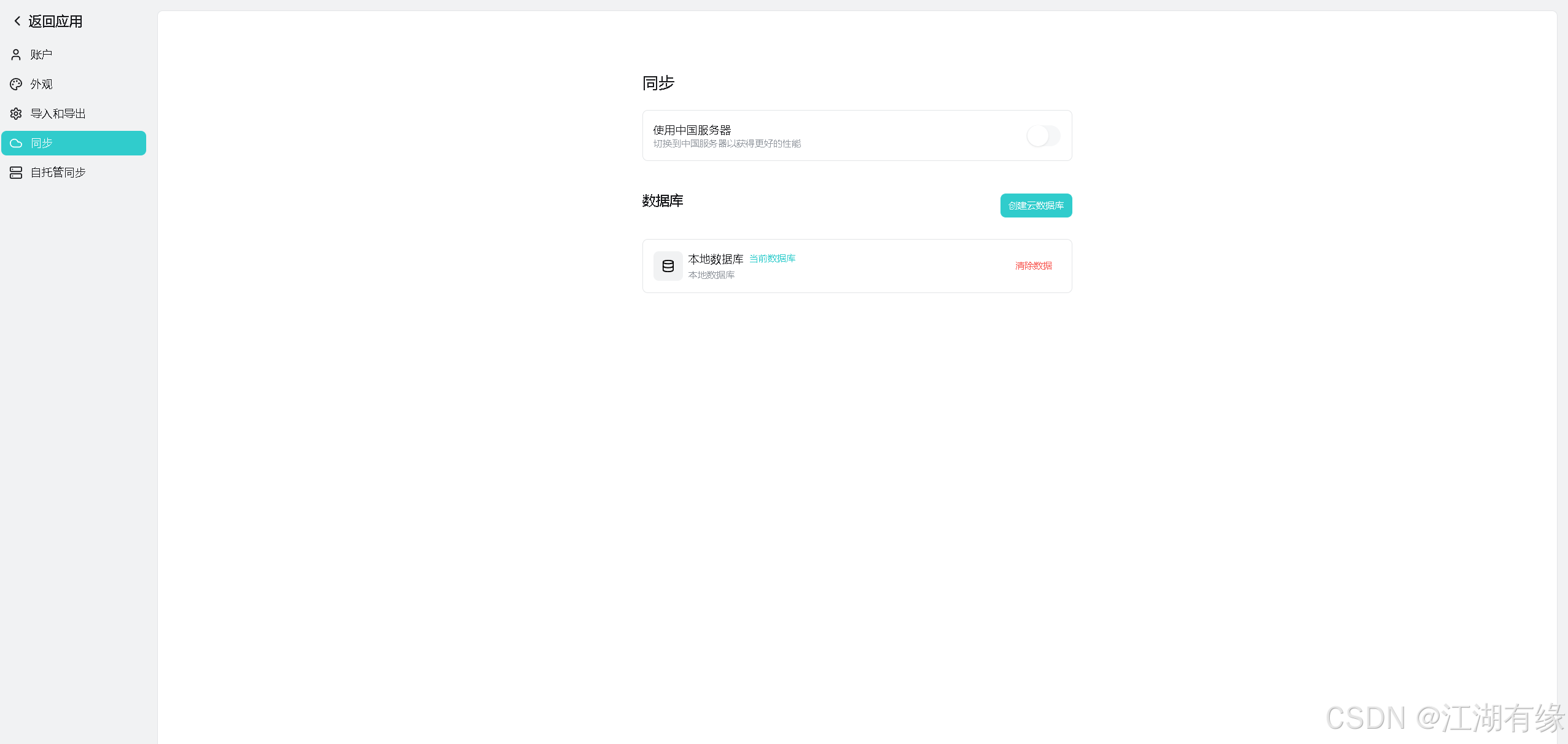Click the self-hosted sync server icon
1568x744 pixels.
(16, 173)
